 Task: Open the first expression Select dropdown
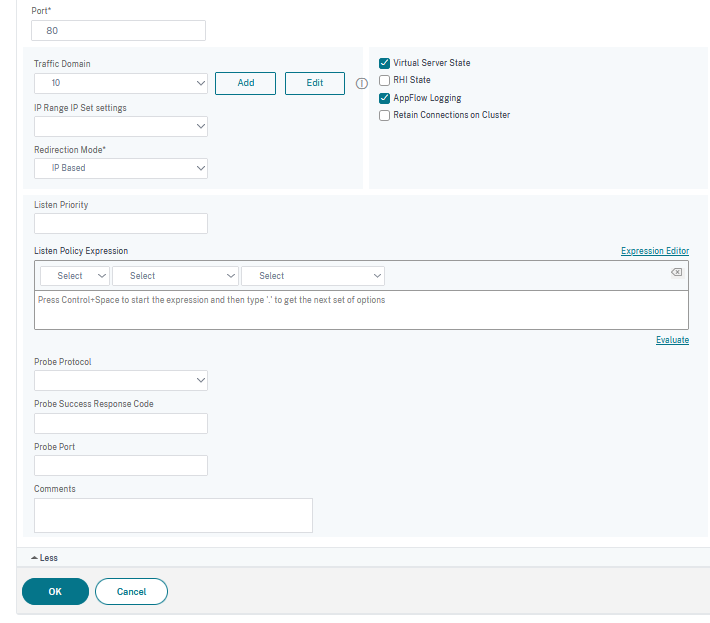point(75,276)
